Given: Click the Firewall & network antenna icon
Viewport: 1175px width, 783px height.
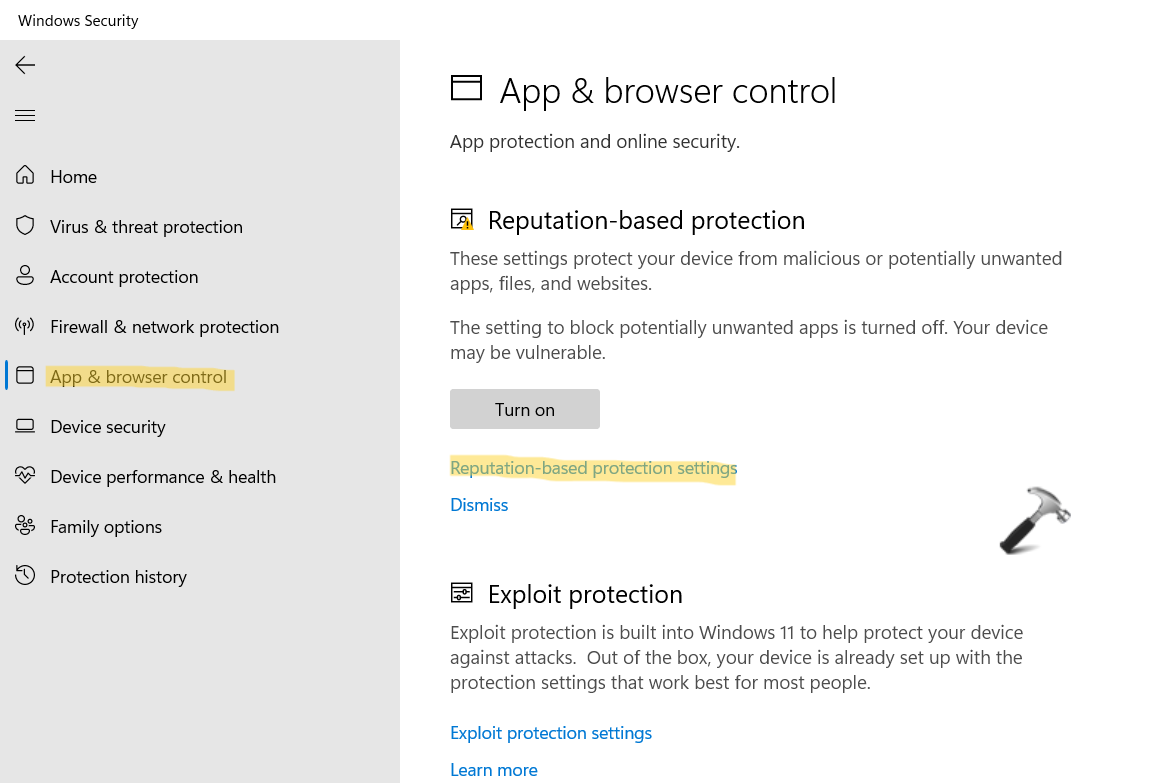Looking at the screenshot, I should tap(25, 326).
